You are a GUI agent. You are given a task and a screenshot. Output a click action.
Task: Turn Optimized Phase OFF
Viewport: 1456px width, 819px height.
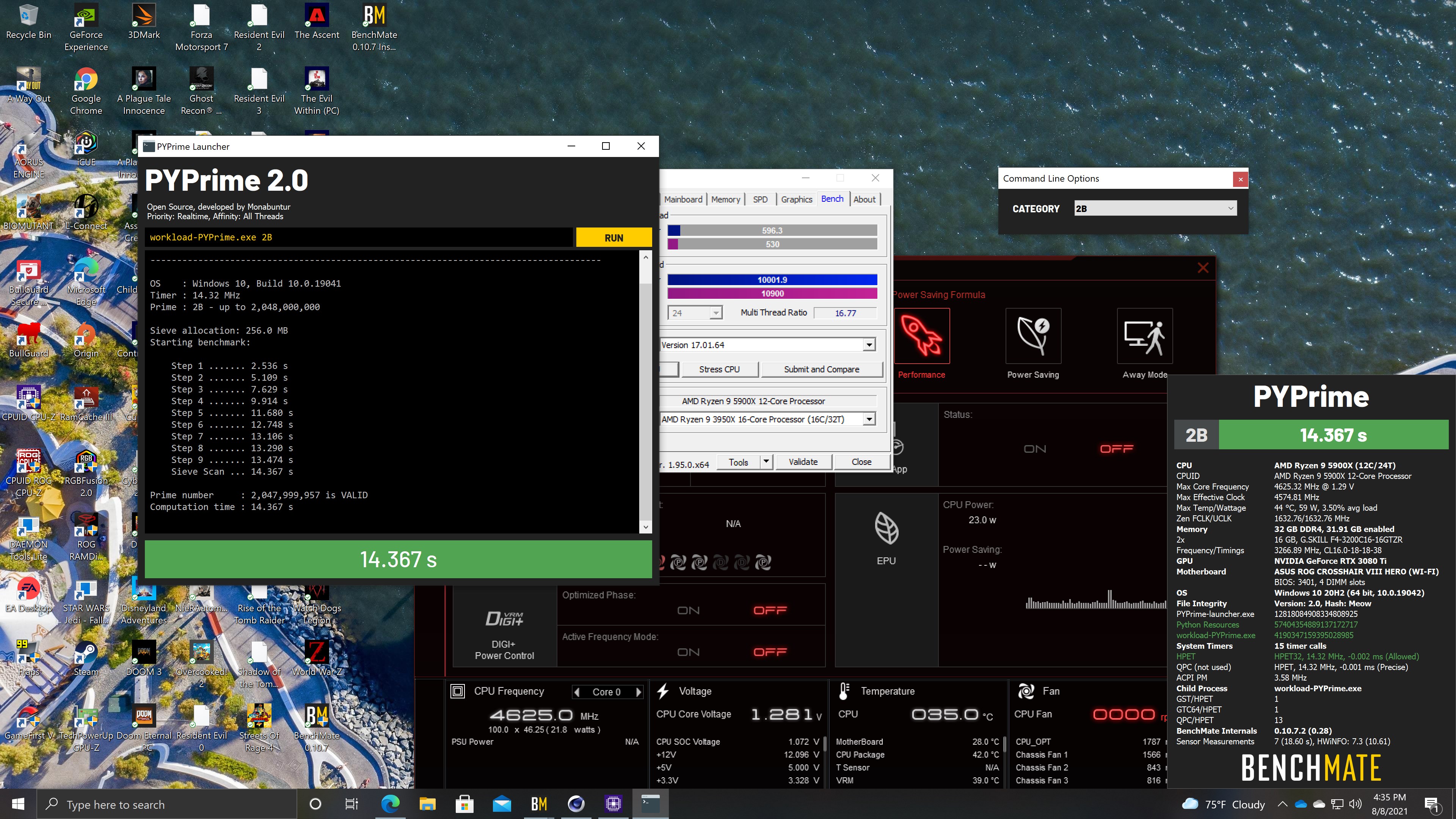point(770,610)
